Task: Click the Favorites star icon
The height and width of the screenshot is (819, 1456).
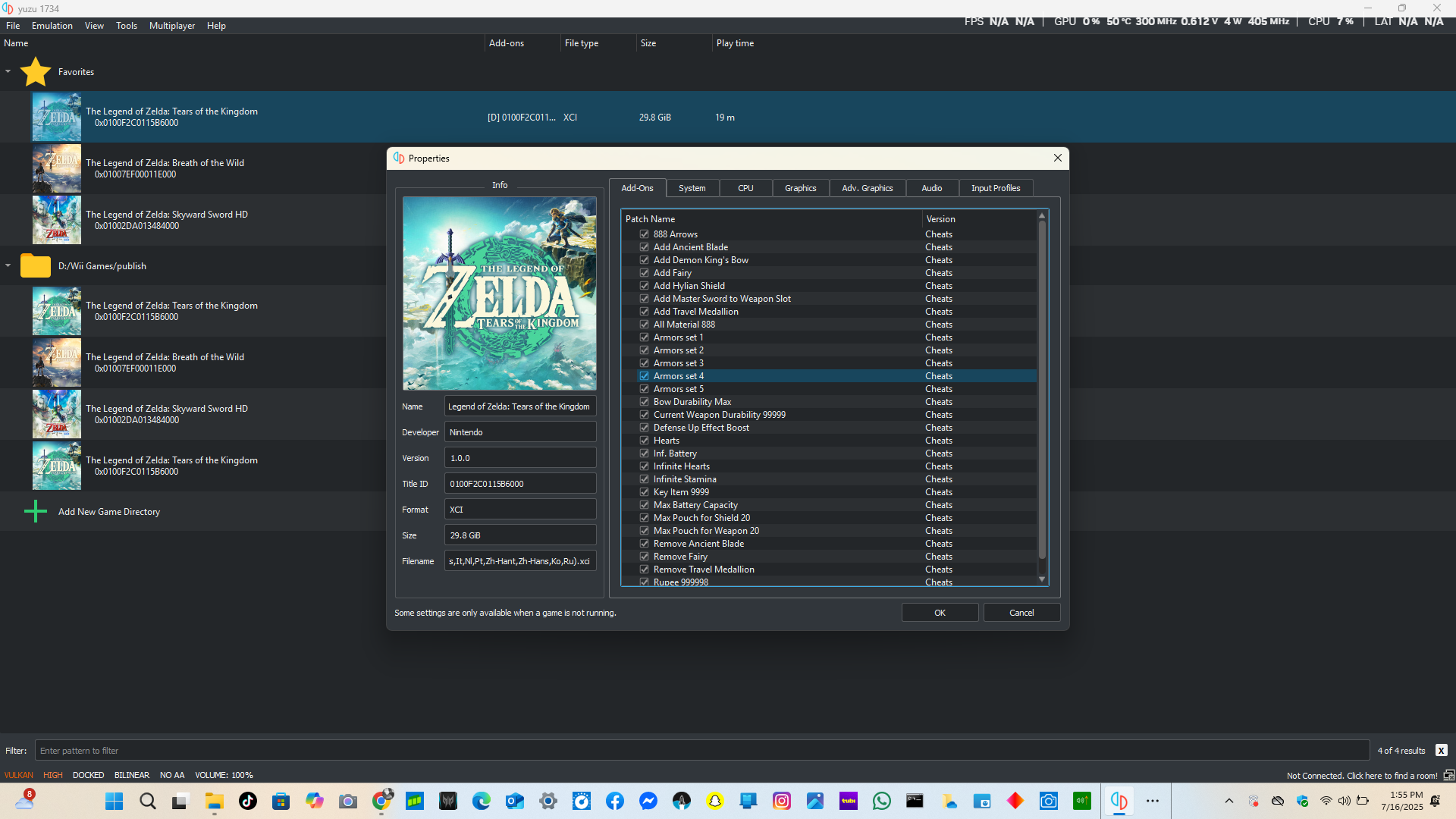Action: pos(36,72)
